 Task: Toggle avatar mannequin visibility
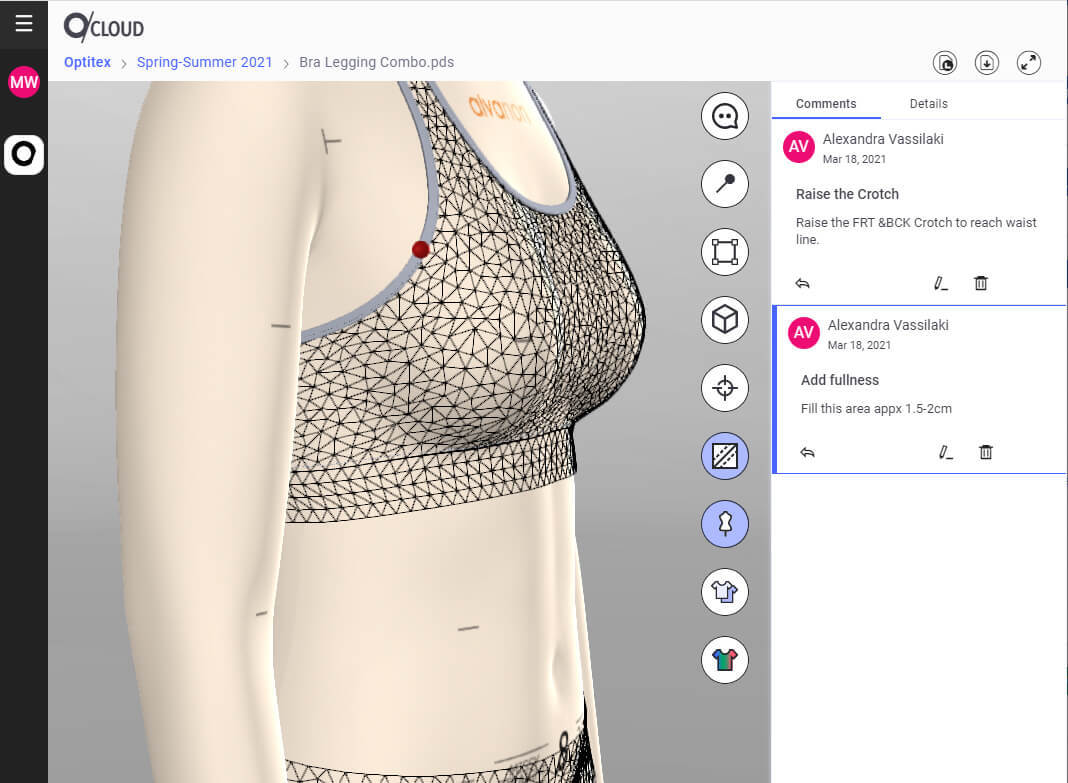coord(724,524)
